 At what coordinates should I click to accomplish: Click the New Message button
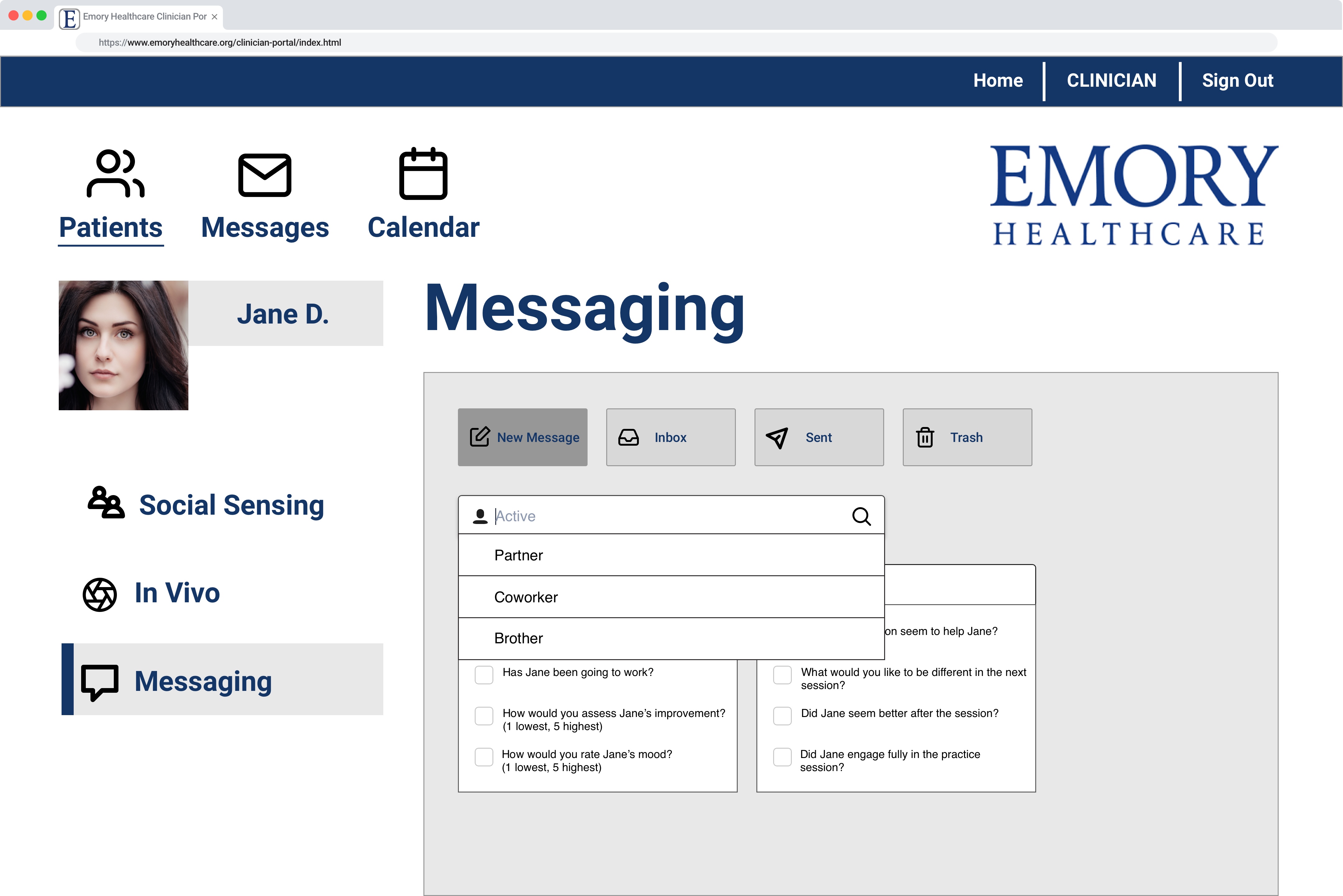coord(522,437)
